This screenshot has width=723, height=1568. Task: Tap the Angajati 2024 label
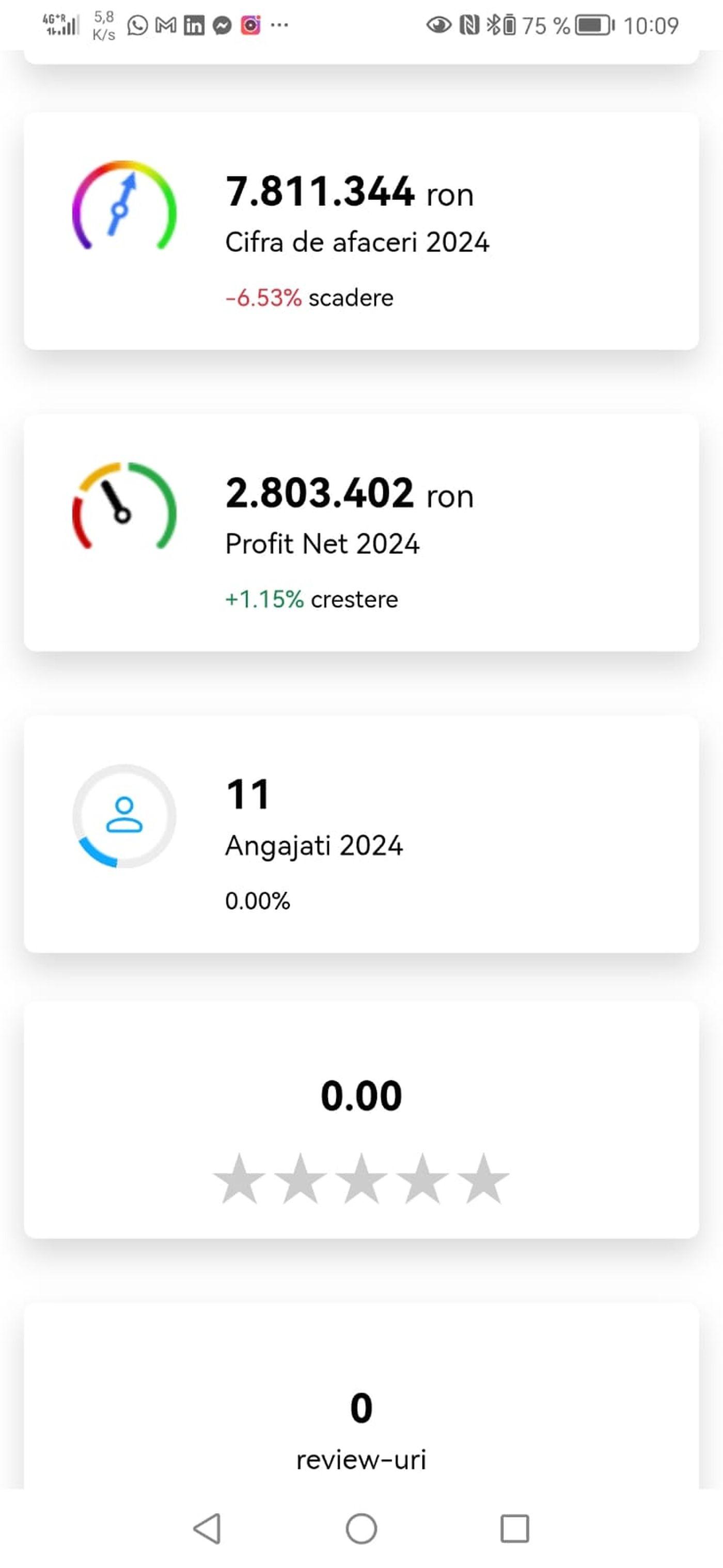(x=314, y=845)
